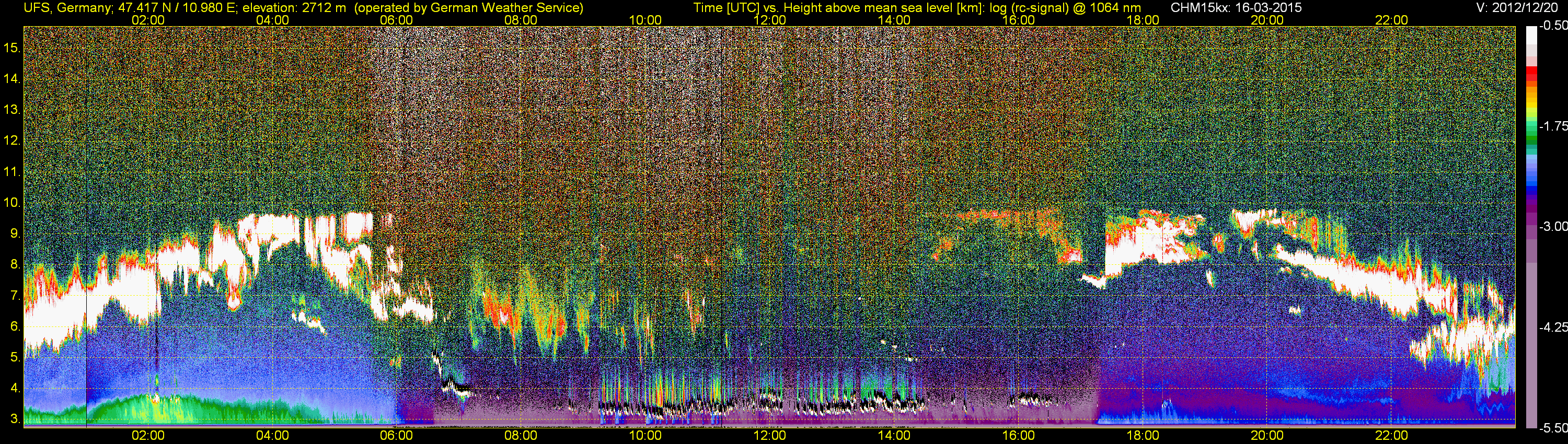This screenshot has width=1568, height=444.
Task: Click the top time axis label '08:00'
Action: coord(521,20)
